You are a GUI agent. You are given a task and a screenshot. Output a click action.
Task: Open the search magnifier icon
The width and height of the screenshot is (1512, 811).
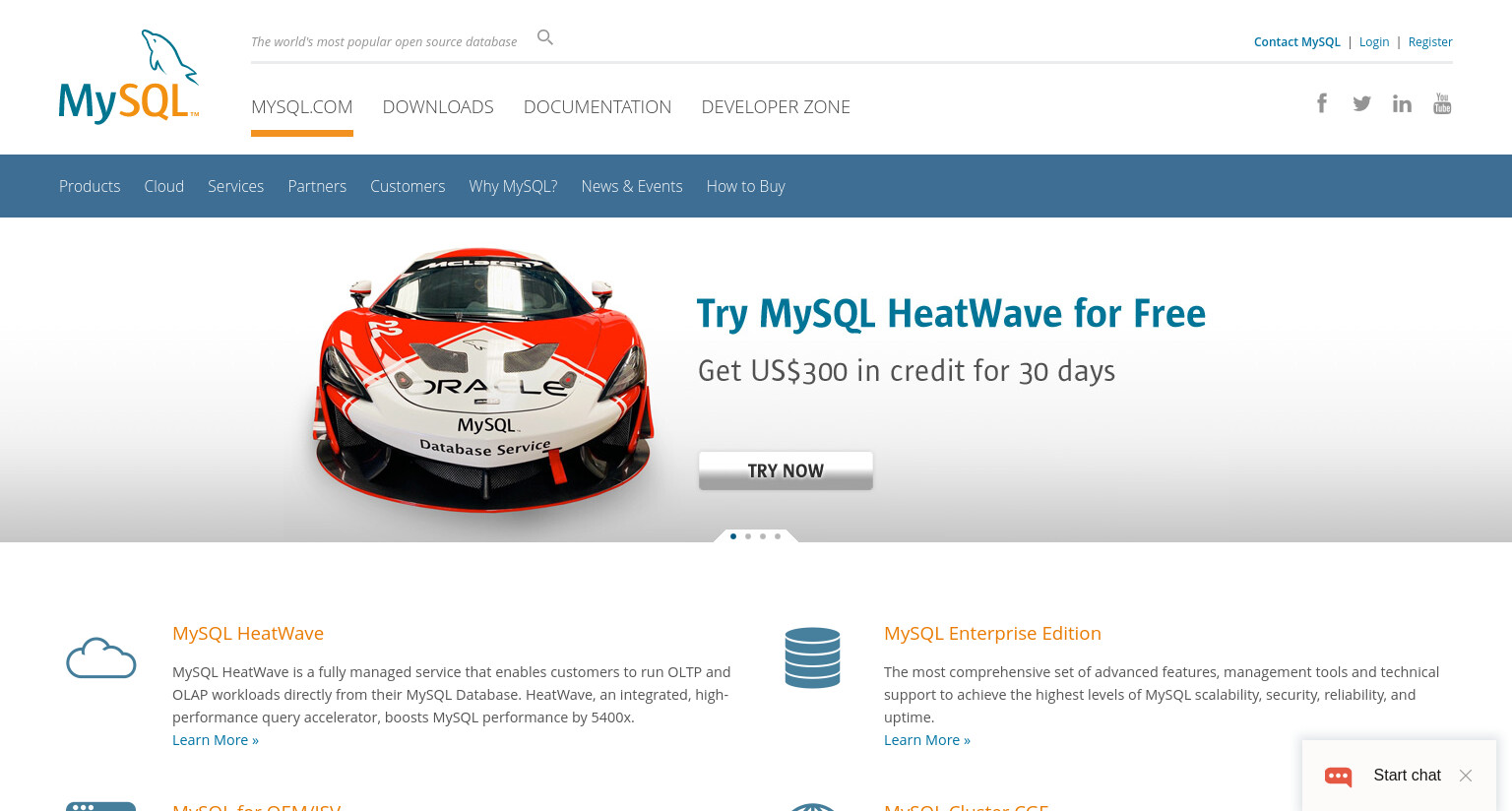[545, 37]
